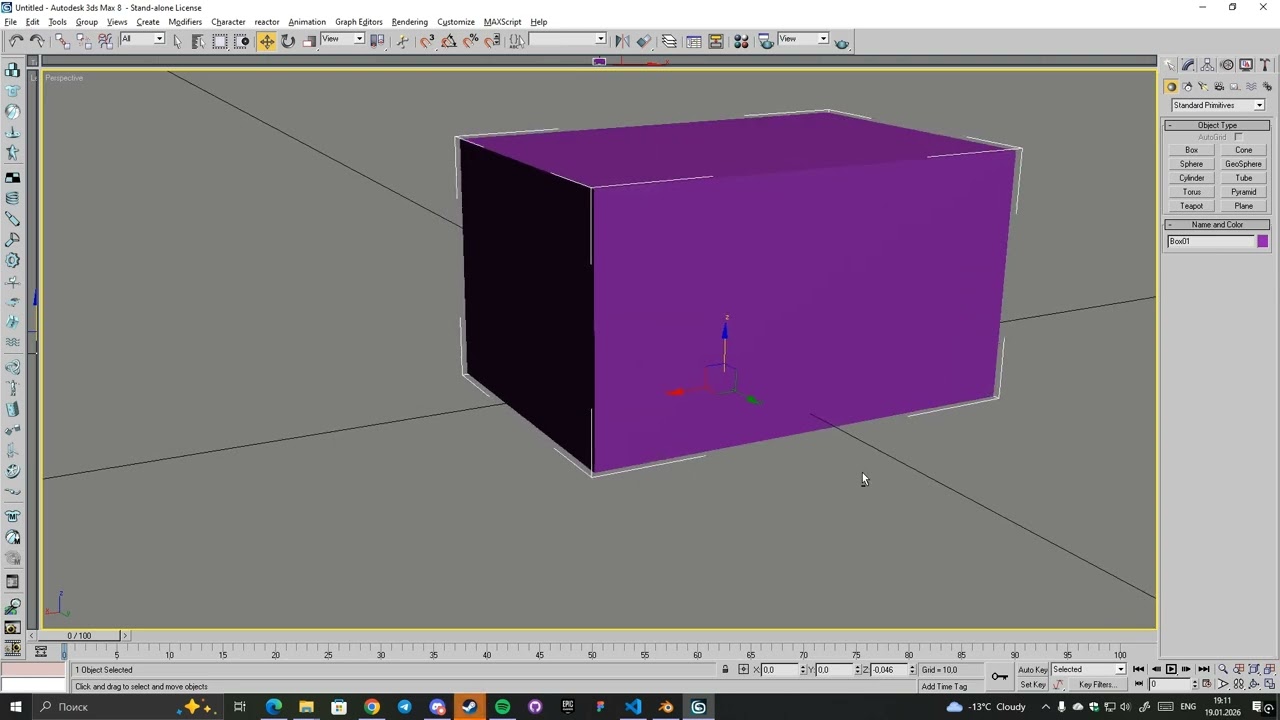Click the Teapot primitive button
1280x720 pixels.
[x=1191, y=206]
